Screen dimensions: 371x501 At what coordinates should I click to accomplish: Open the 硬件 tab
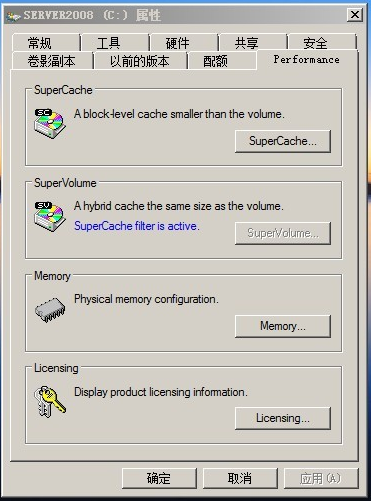(184, 43)
